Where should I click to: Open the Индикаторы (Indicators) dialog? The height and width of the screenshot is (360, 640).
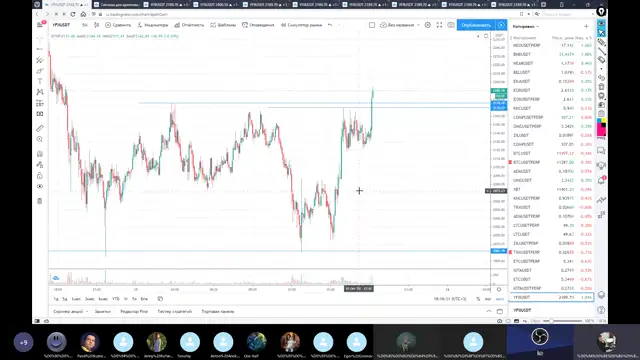[x=153, y=25]
